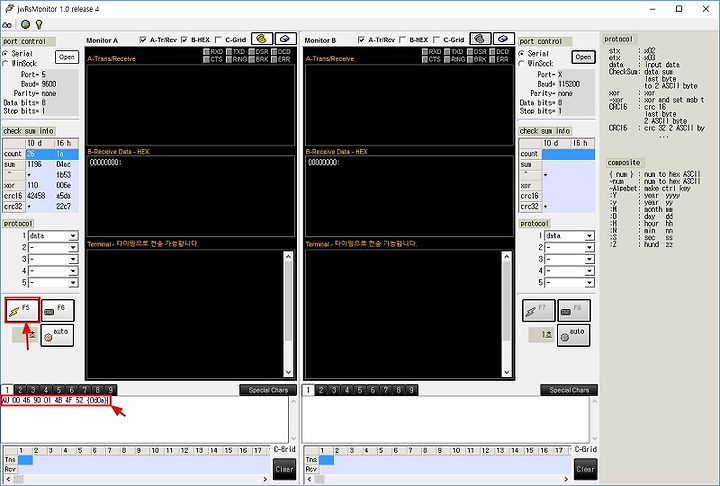
Task: Open left protocol dropdown 4
Action: point(73,271)
